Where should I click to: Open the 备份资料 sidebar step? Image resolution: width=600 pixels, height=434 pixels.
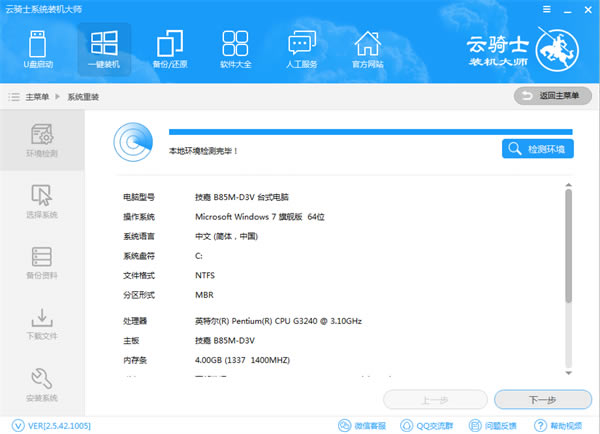coord(42,263)
